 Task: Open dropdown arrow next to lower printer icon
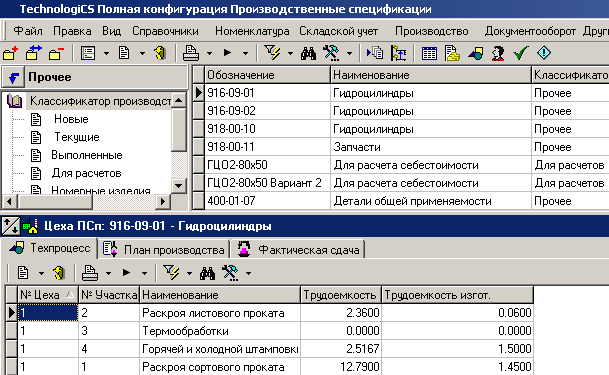click(108, 273)
